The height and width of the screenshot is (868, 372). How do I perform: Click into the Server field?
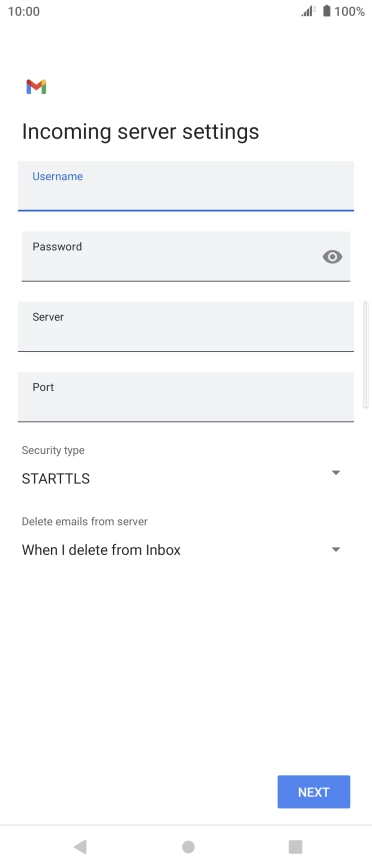coord(186,327)
